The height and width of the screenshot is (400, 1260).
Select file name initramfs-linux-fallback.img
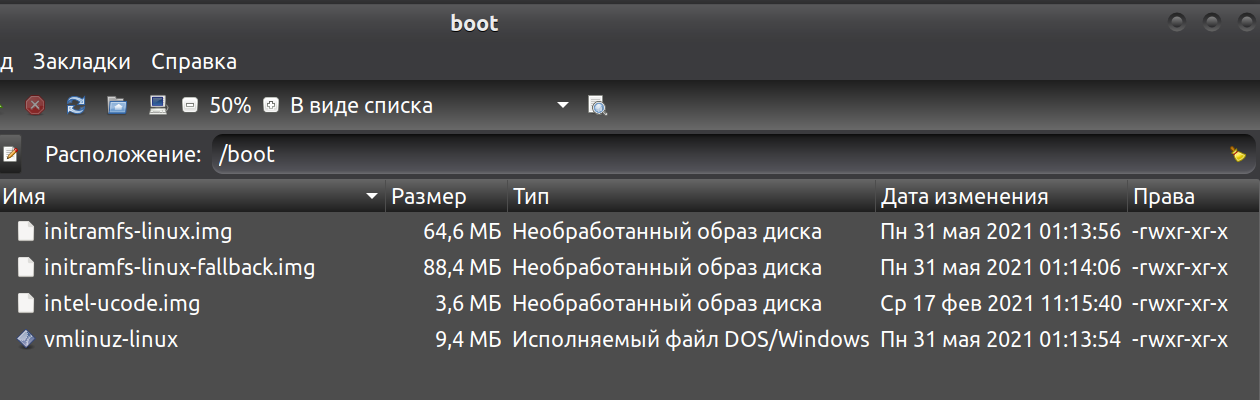click(x=180, y=268)
